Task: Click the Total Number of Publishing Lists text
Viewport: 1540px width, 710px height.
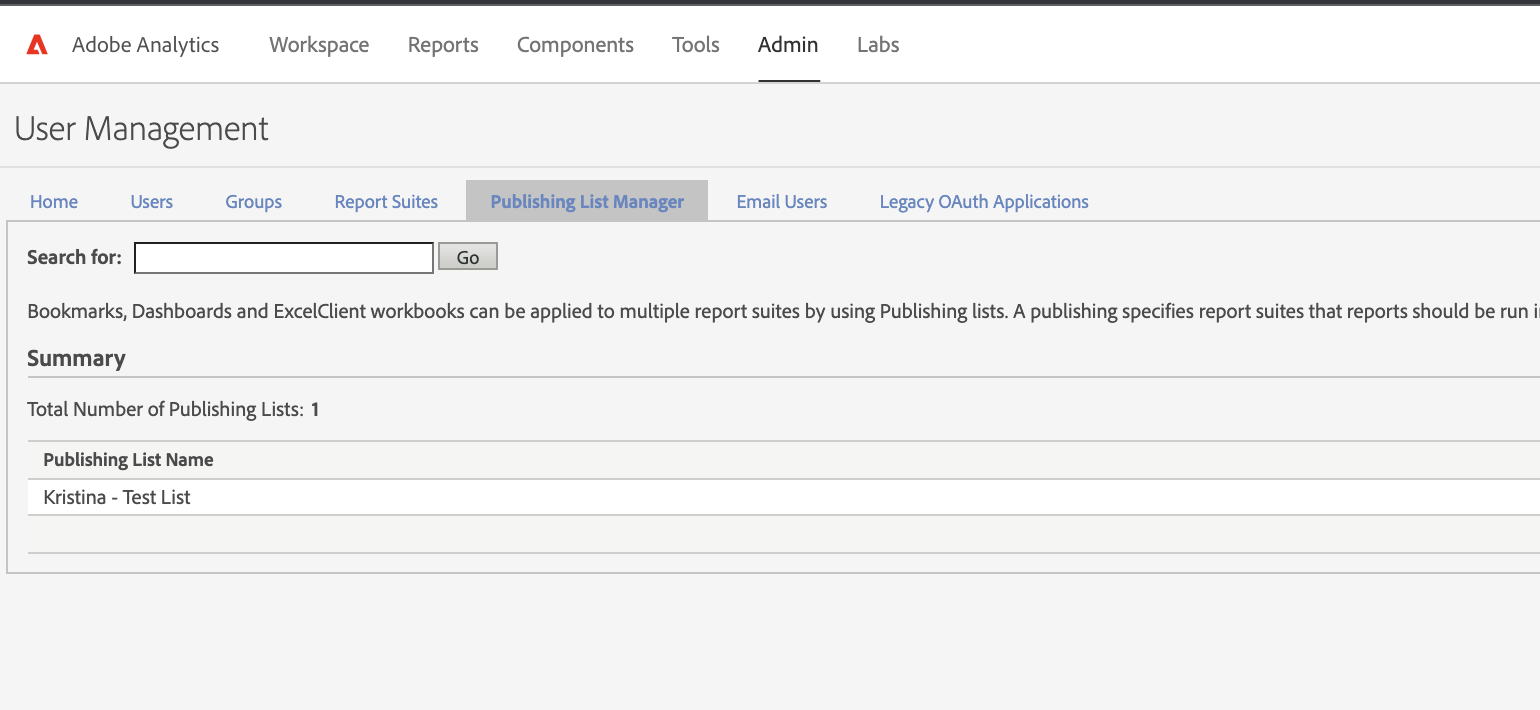Action: [x=173, y=409]
